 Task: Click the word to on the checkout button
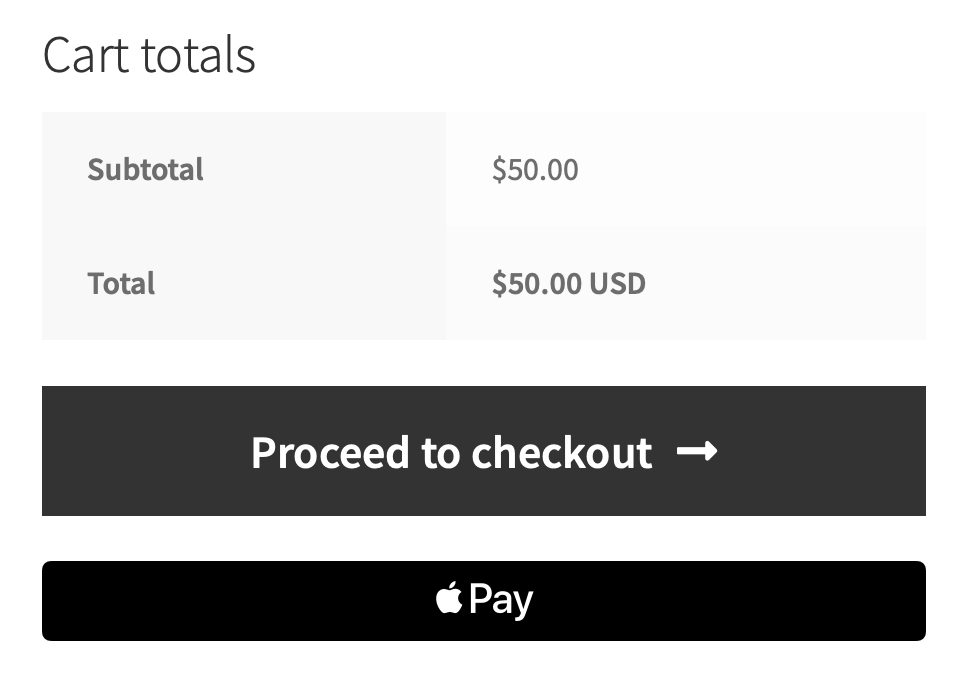439,453
